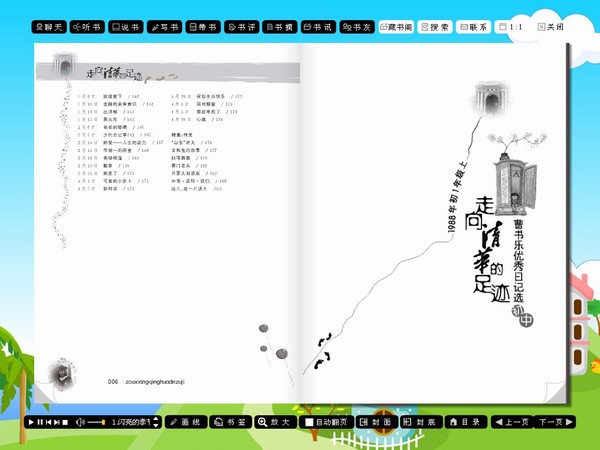This screenshot has height=450, width=600.
Task: Mute sound via the speaker icon
Action: [x=80, y=422]
